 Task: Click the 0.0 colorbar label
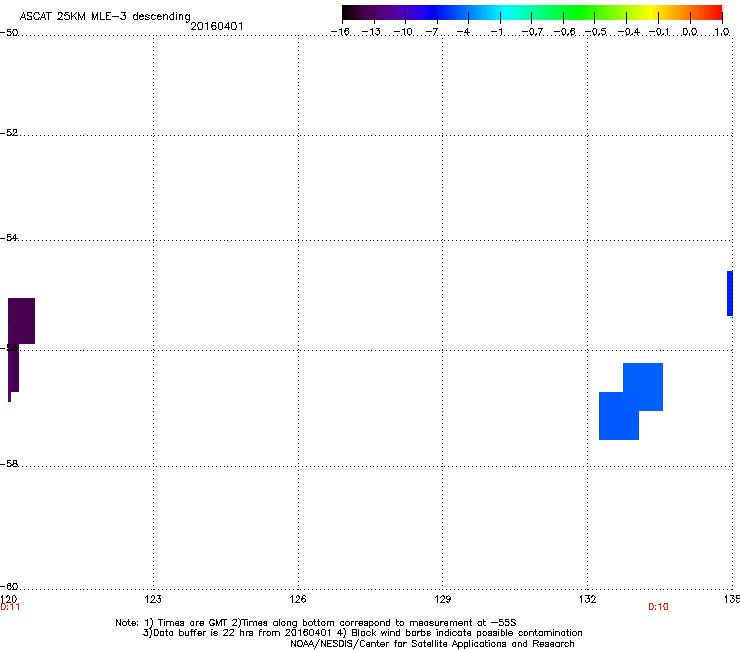(690, 32)
